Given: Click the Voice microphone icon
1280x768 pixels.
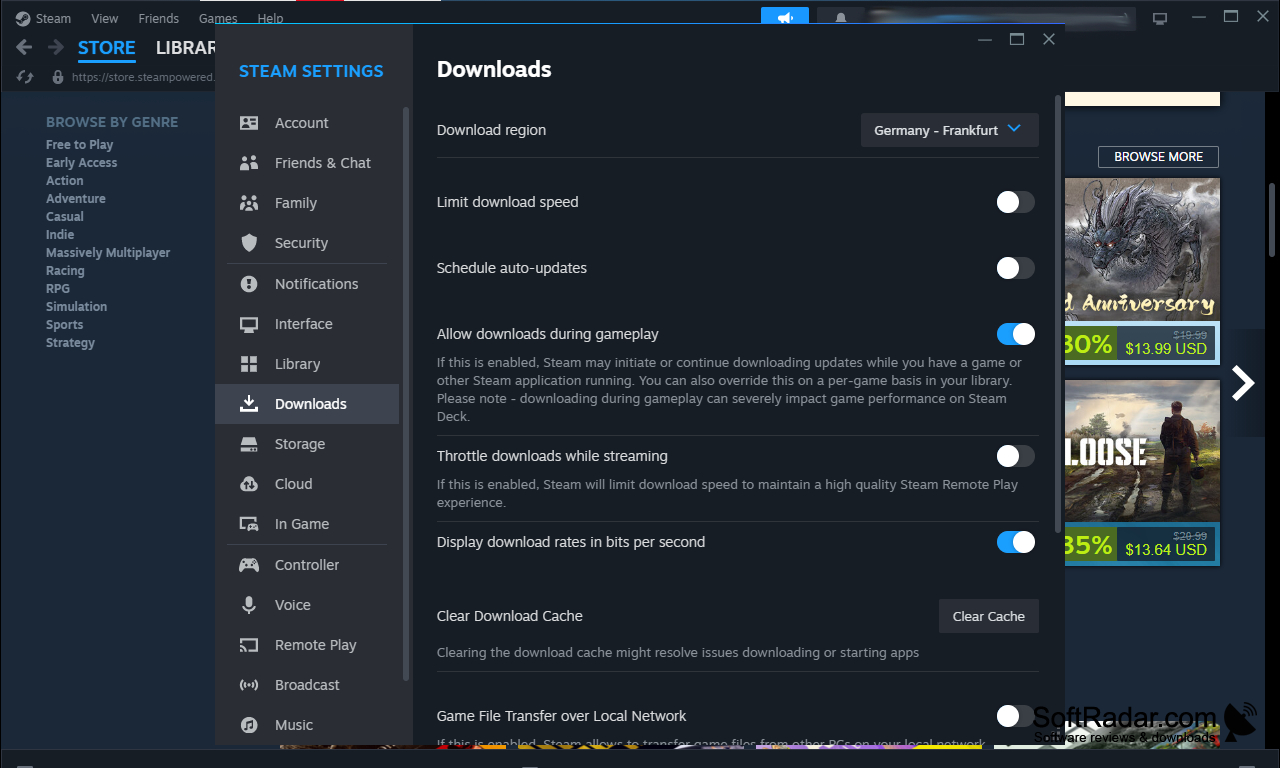Looking at the screenshot, I should click(249, 605).
